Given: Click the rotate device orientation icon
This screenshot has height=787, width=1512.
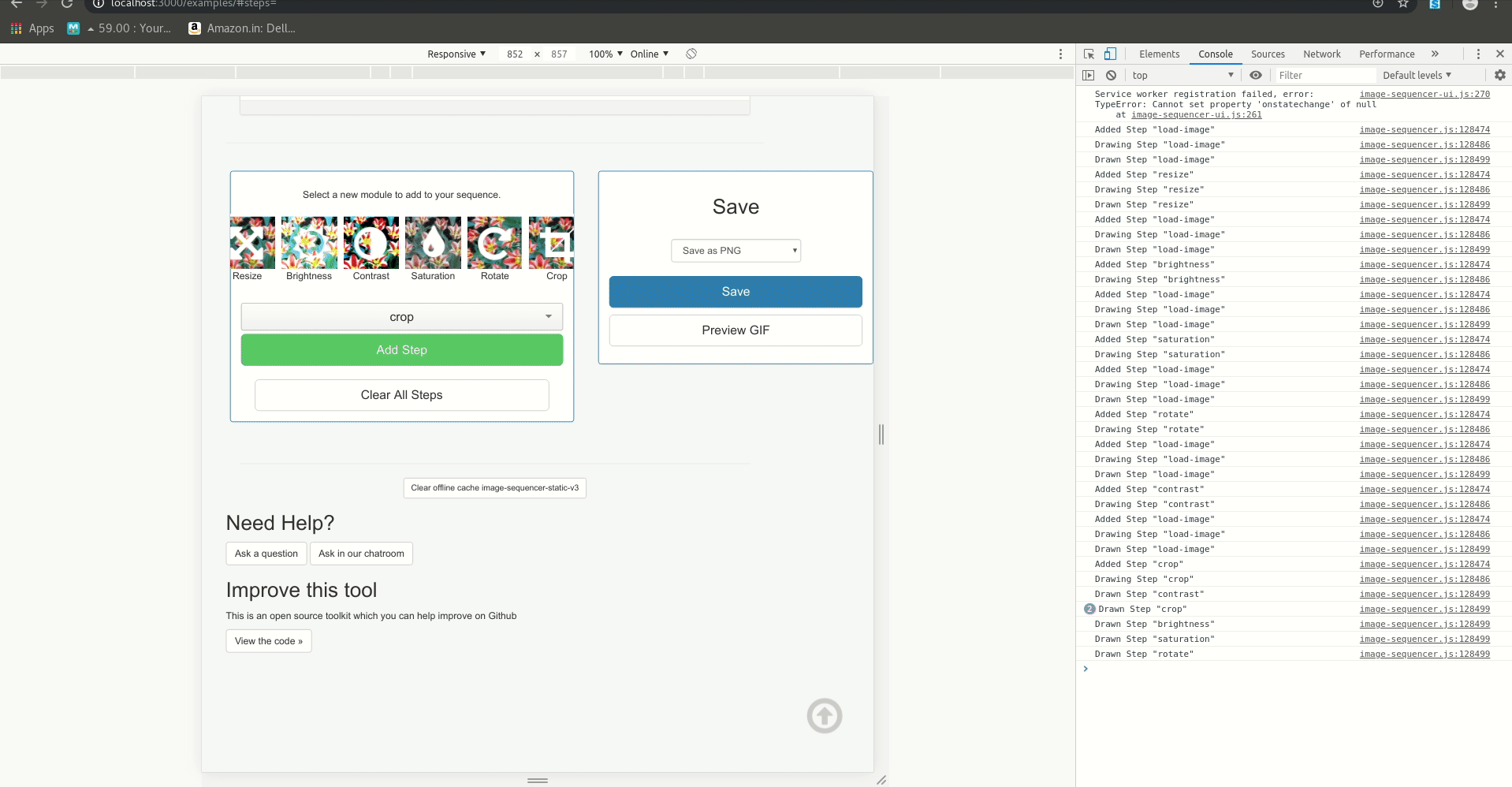Looking at the screenshot, I should click(x=691, y=54).
